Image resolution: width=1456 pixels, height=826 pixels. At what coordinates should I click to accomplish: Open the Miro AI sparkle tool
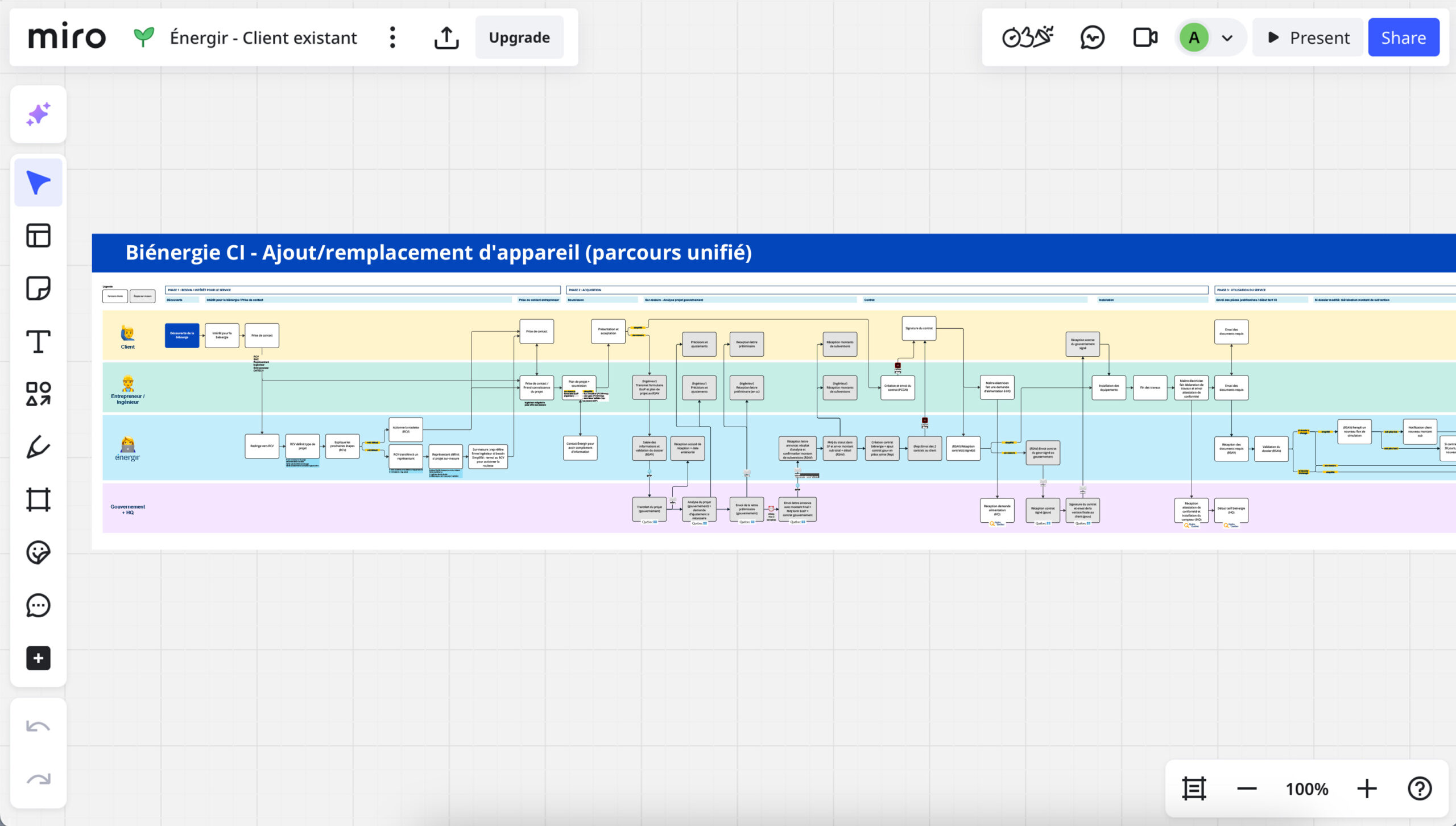coord(38,114)
